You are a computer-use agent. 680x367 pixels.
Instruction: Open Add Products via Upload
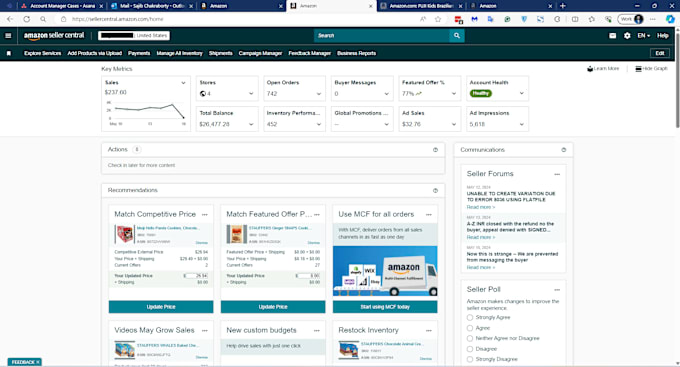[x=95, y=53]
